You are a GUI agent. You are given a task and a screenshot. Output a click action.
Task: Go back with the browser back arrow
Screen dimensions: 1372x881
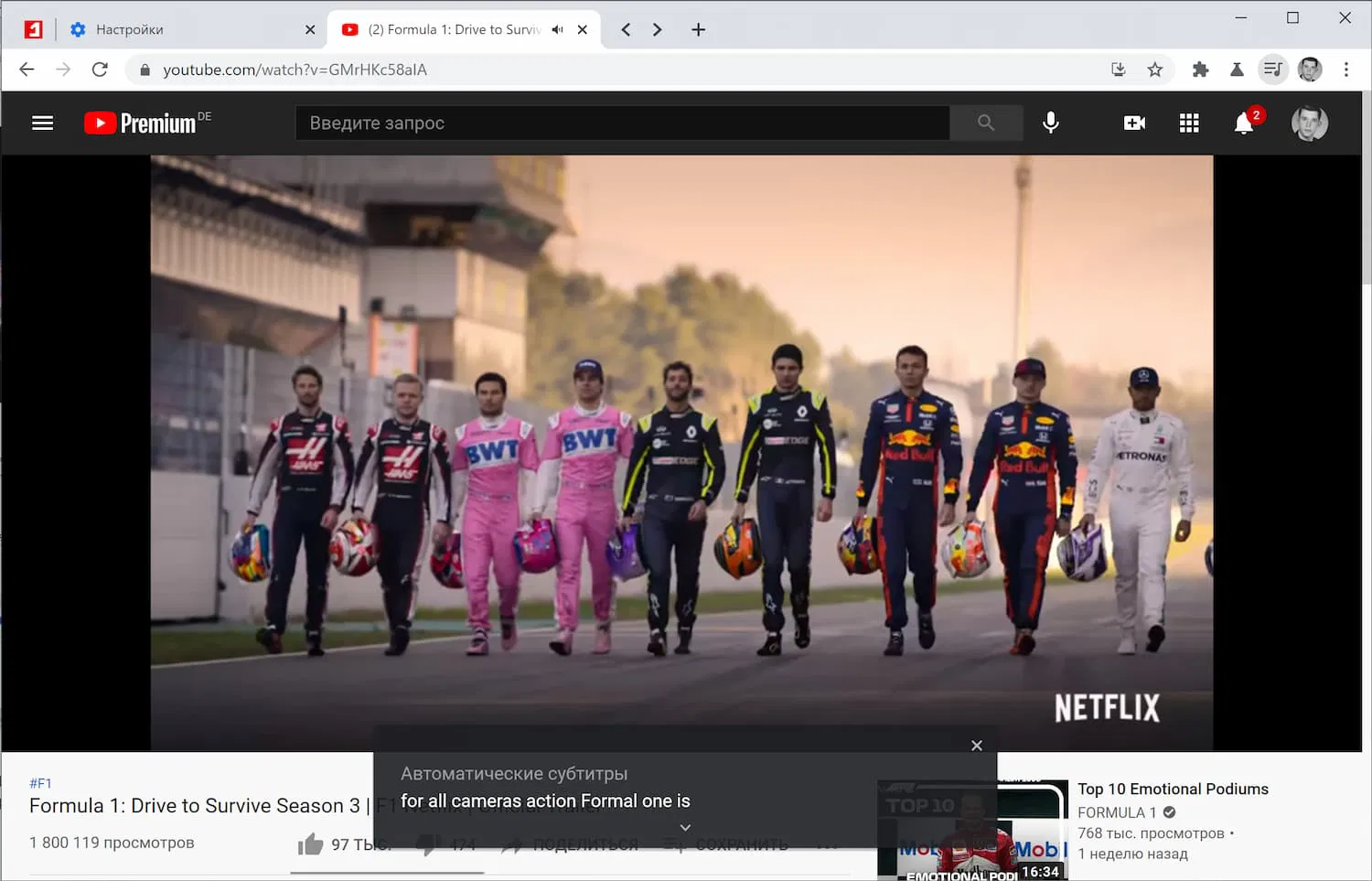click(27, 70)
